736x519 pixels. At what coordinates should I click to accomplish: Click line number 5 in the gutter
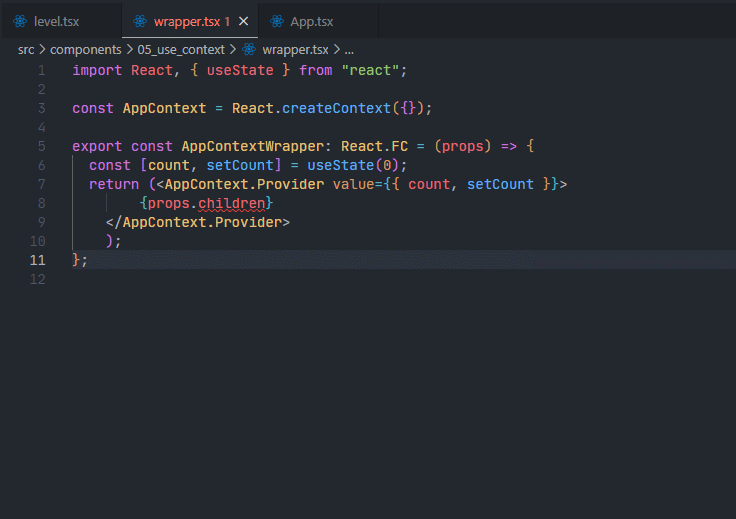41,146
